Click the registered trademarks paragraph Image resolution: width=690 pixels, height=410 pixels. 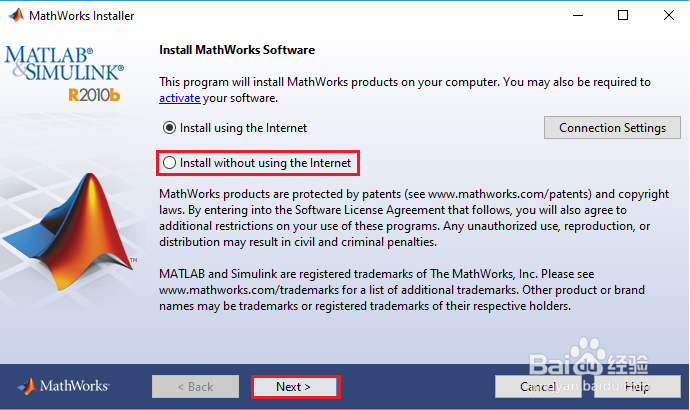click(406, 290)
